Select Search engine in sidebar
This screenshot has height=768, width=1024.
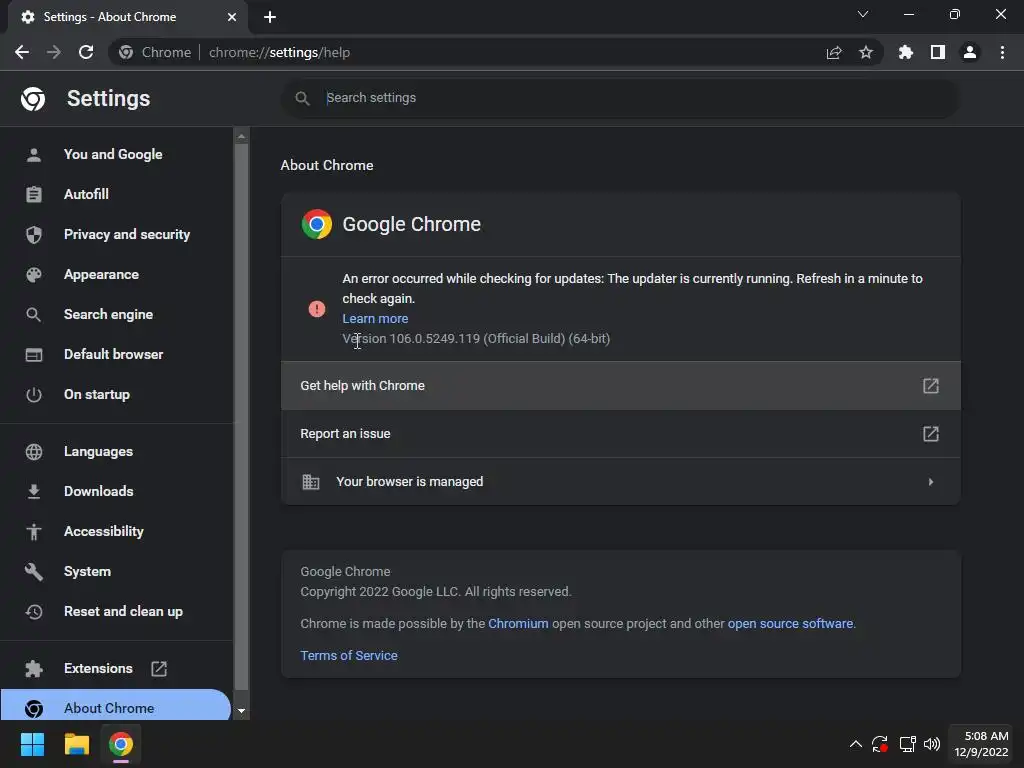[108, 314]
